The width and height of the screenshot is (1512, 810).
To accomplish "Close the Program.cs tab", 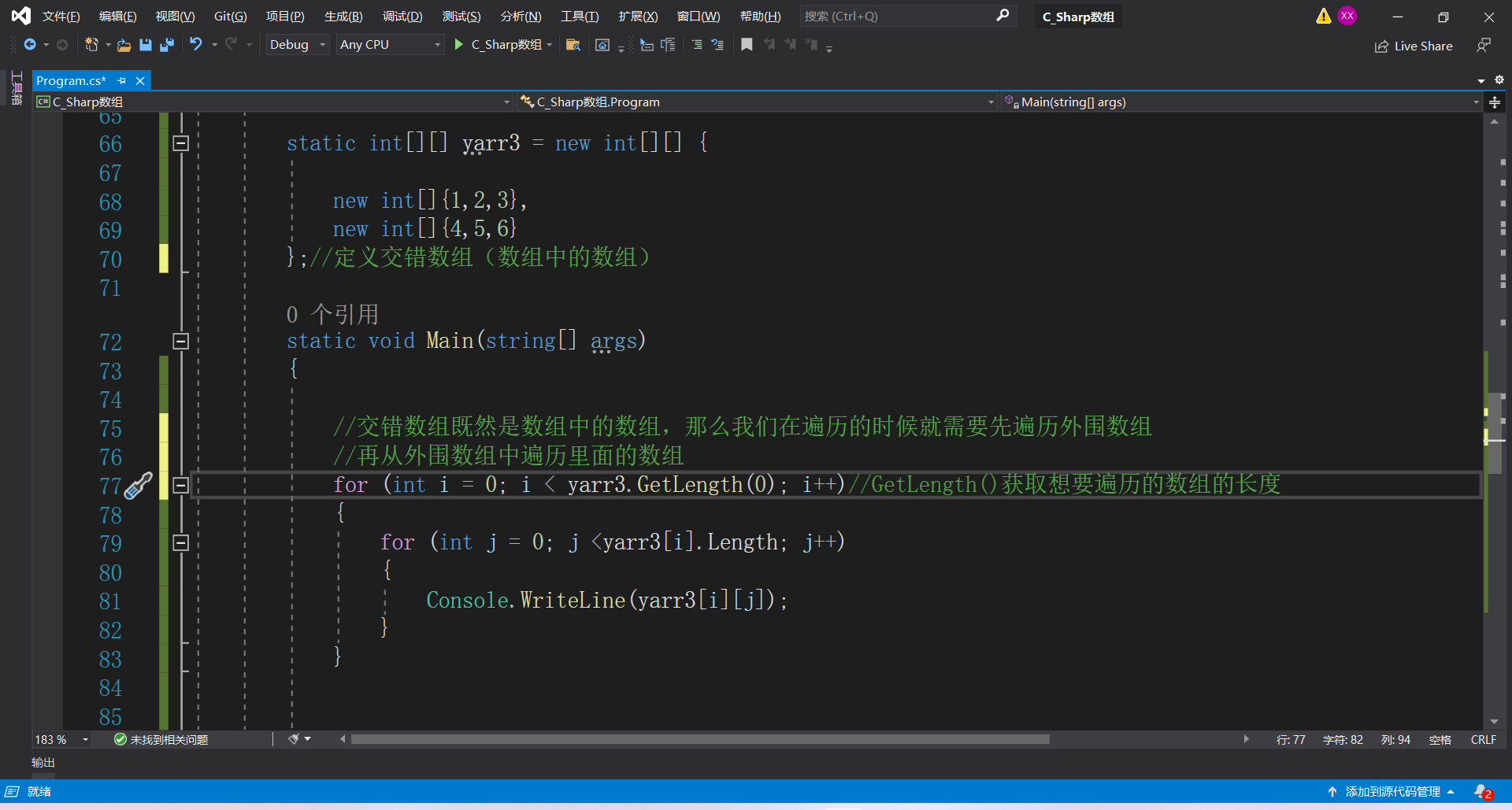I will pos(140,81).
